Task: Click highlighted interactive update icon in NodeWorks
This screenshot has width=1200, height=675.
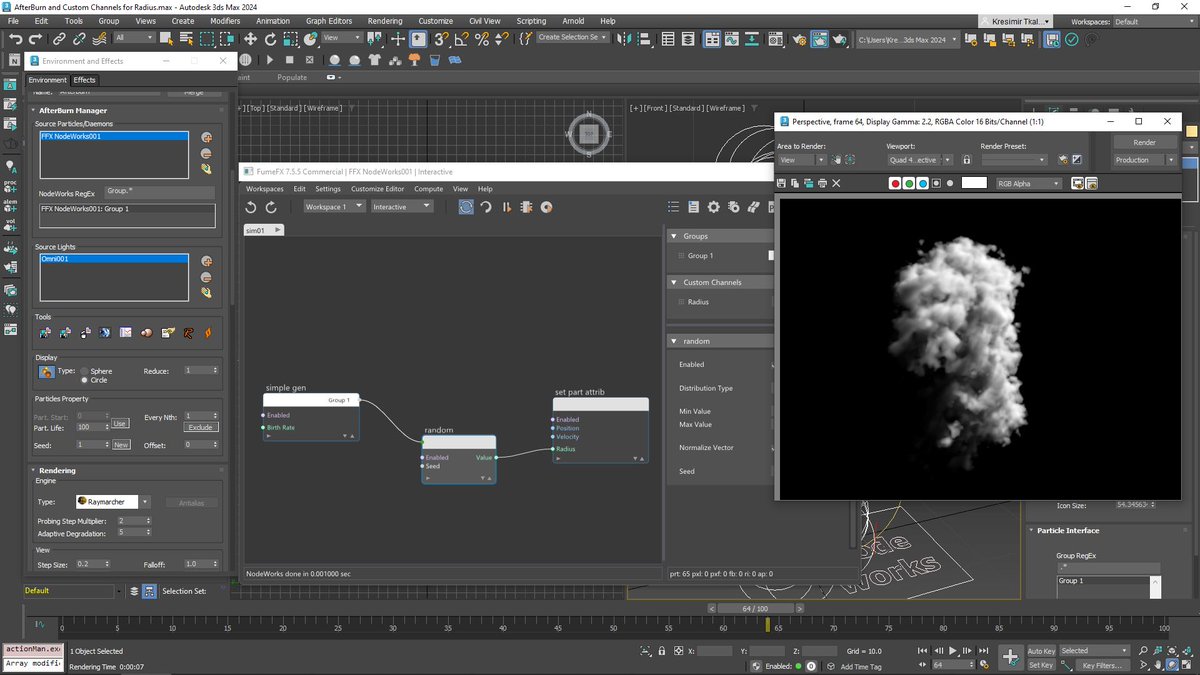Action: point(467,207)
